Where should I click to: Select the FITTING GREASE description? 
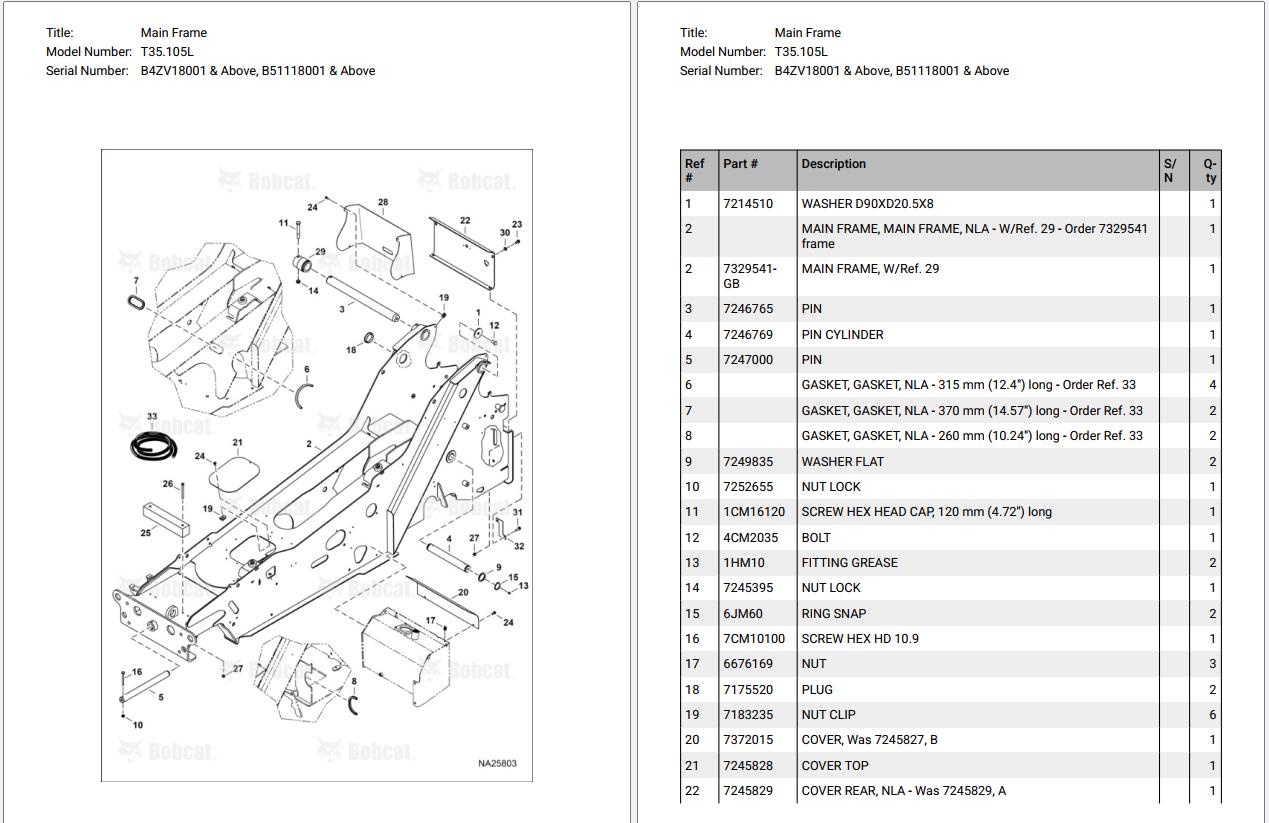pos(849,563)
